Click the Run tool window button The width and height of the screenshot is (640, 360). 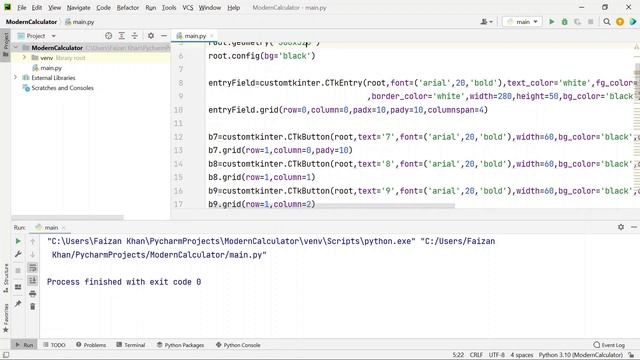click(24, 345)
